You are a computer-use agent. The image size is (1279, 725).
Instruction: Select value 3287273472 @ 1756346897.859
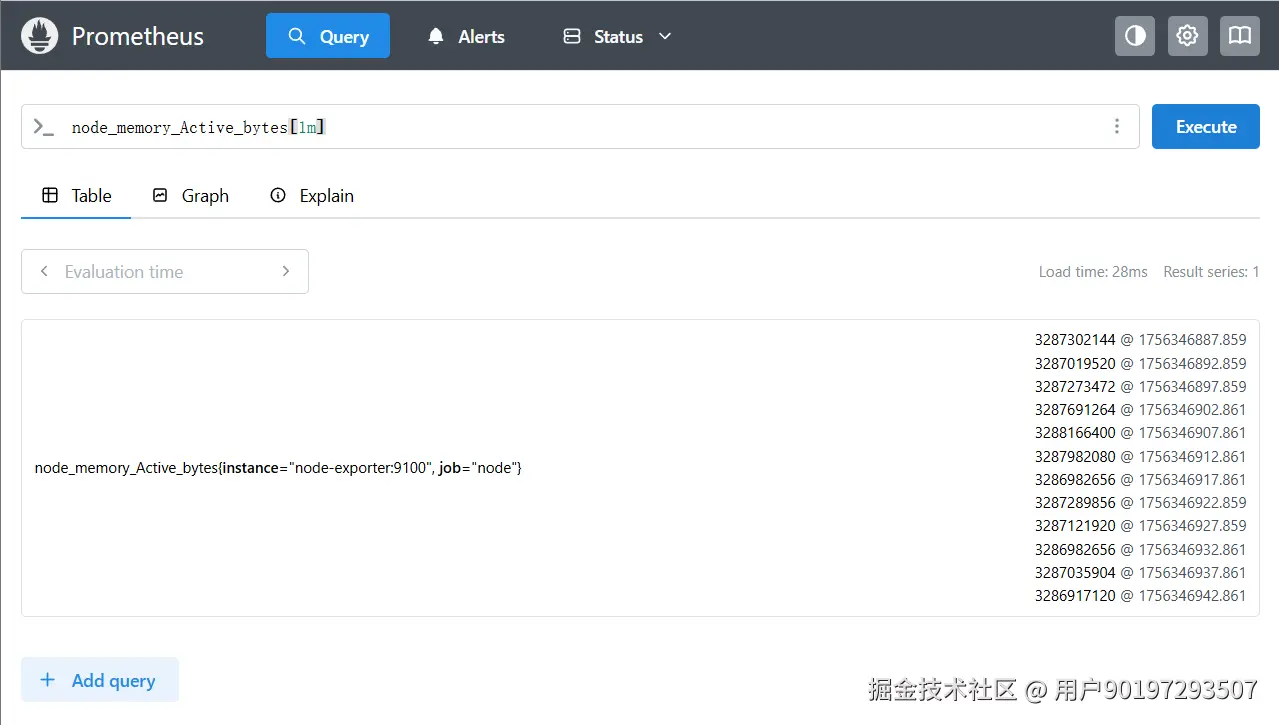1141,387
